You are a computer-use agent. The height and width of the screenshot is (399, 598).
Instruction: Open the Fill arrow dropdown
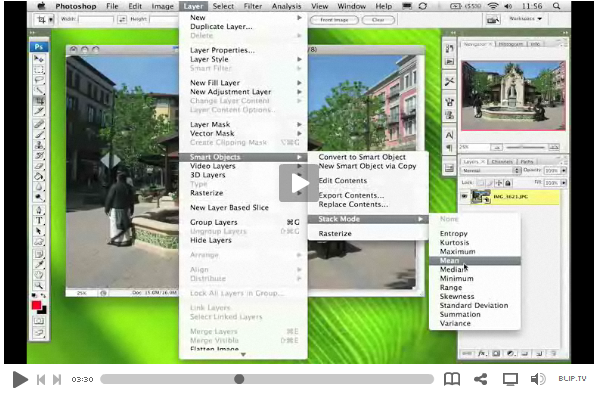coord(564,183)
